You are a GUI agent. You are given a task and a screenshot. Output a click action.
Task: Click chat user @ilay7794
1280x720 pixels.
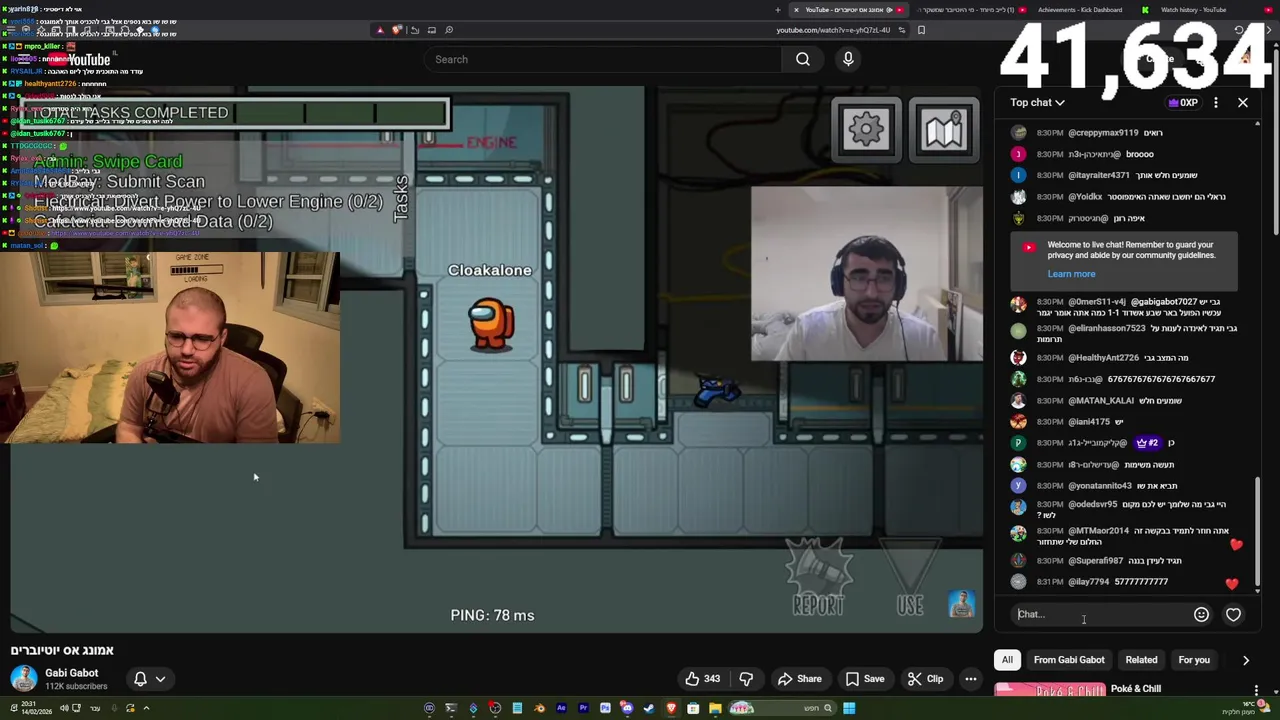tap(1089, 582)
